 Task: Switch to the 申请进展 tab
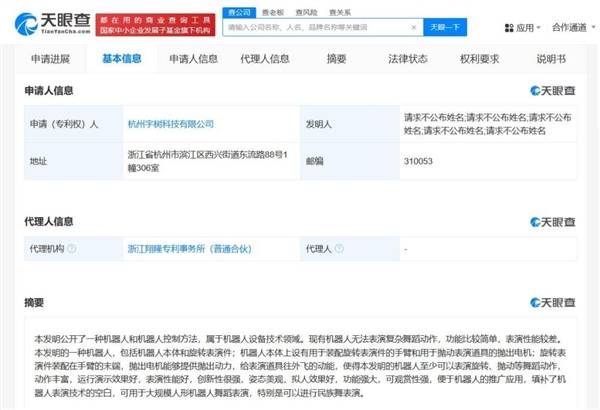51,59
